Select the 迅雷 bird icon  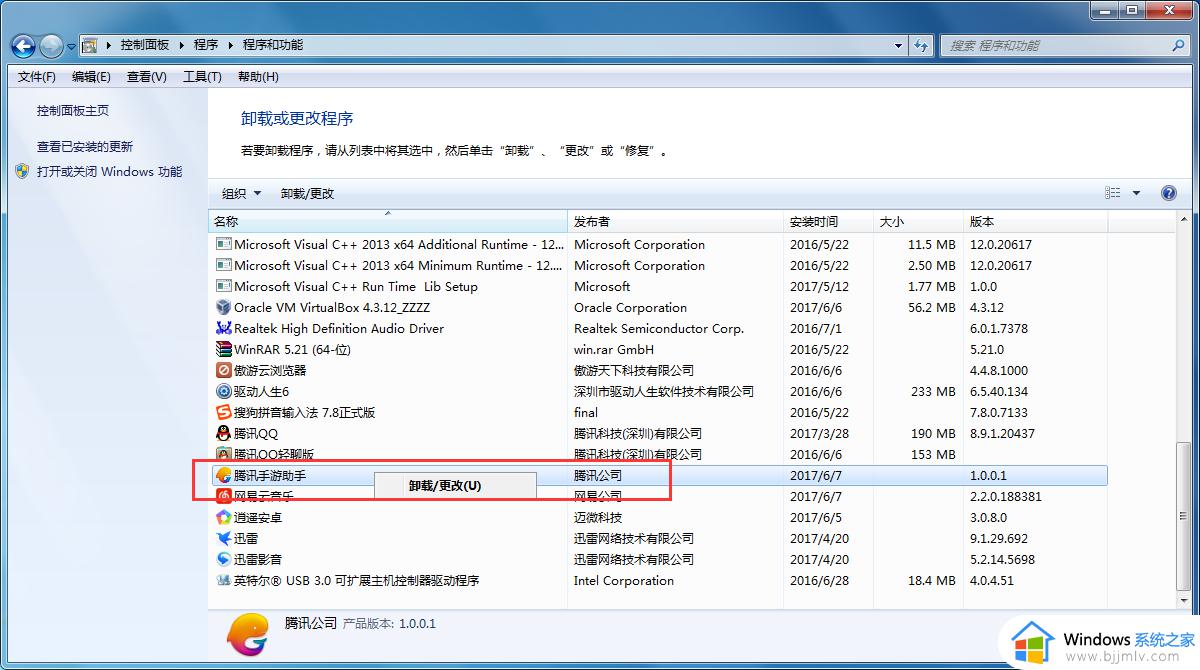tap(224, 539)
